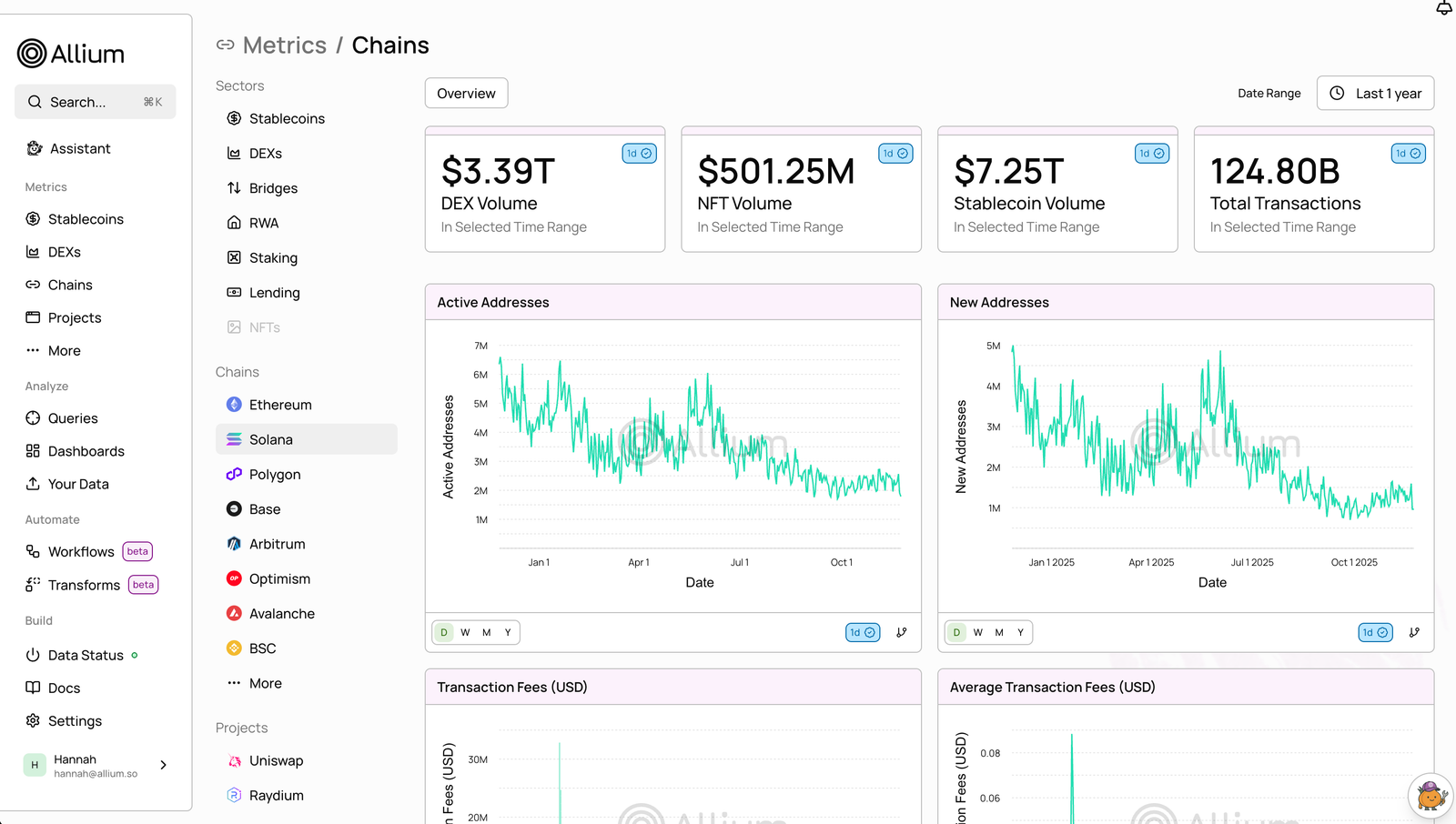Open Dashboards from the left sidebar
The image size is (1456, 824).
(x=86, y=451)
